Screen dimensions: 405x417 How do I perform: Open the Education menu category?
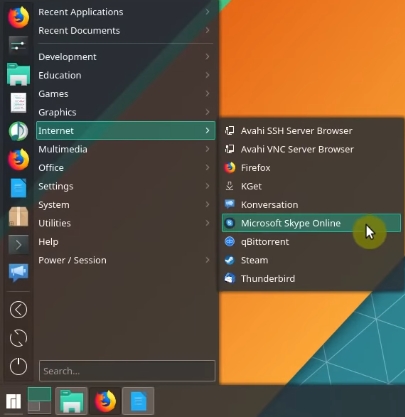[125, 75]
